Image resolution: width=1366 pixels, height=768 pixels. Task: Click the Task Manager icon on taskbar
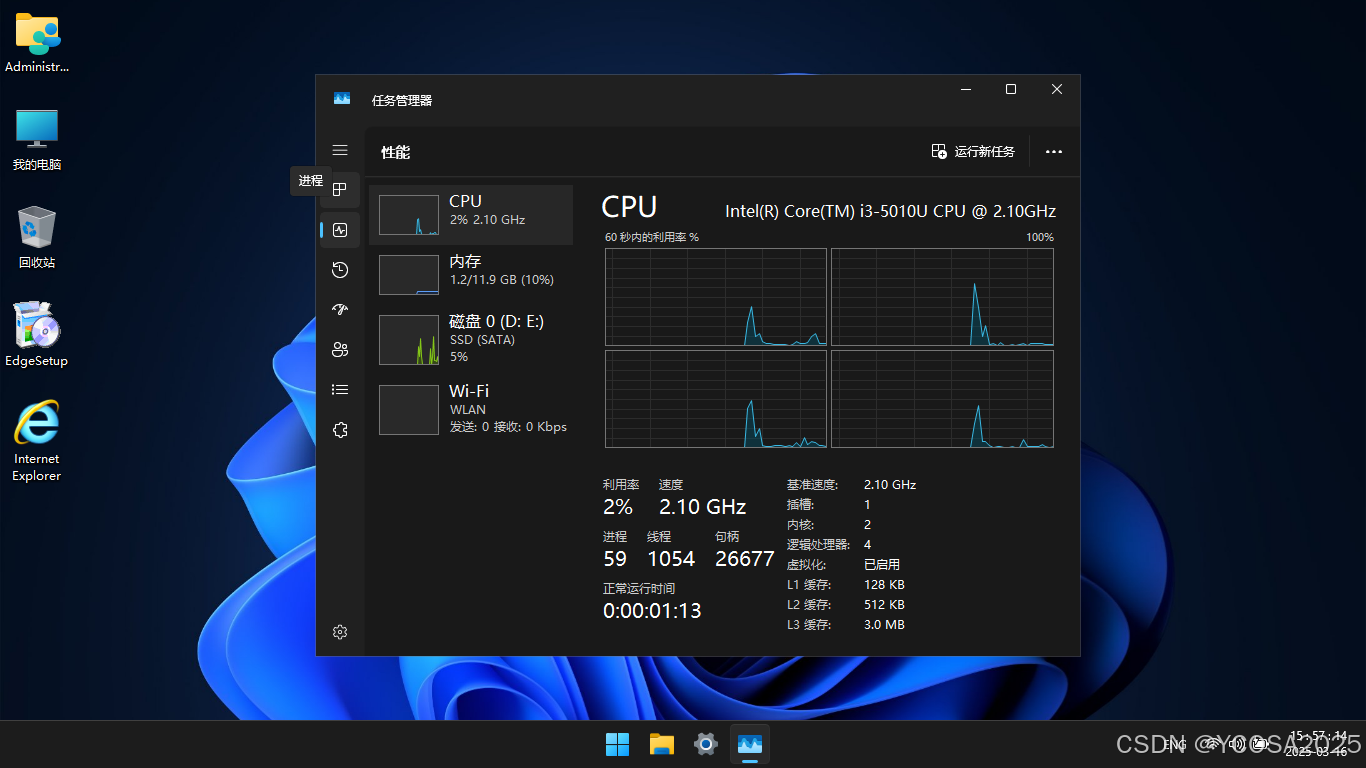pos(750,744)
